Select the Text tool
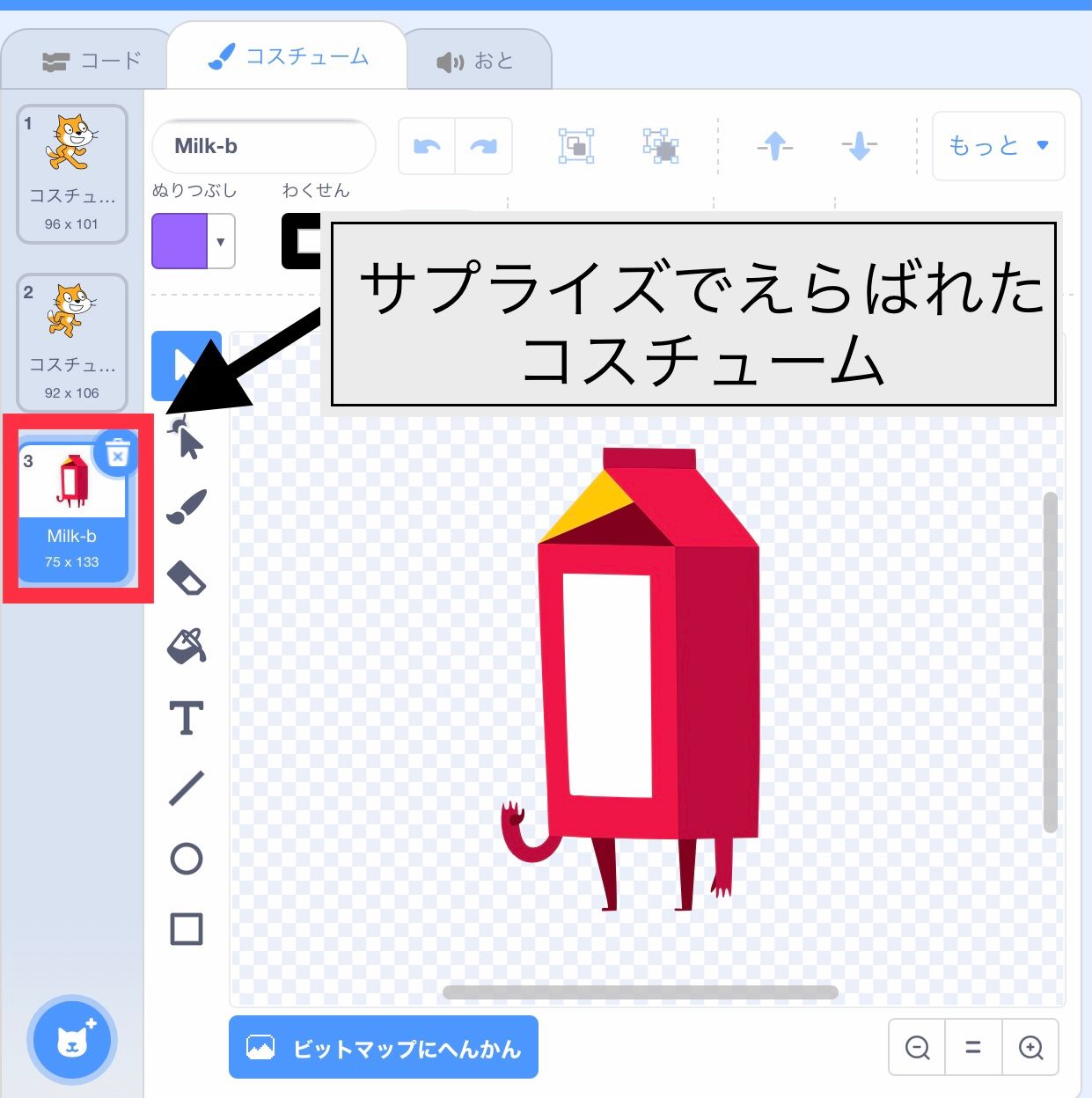1092x1098 pixels. 187,718
